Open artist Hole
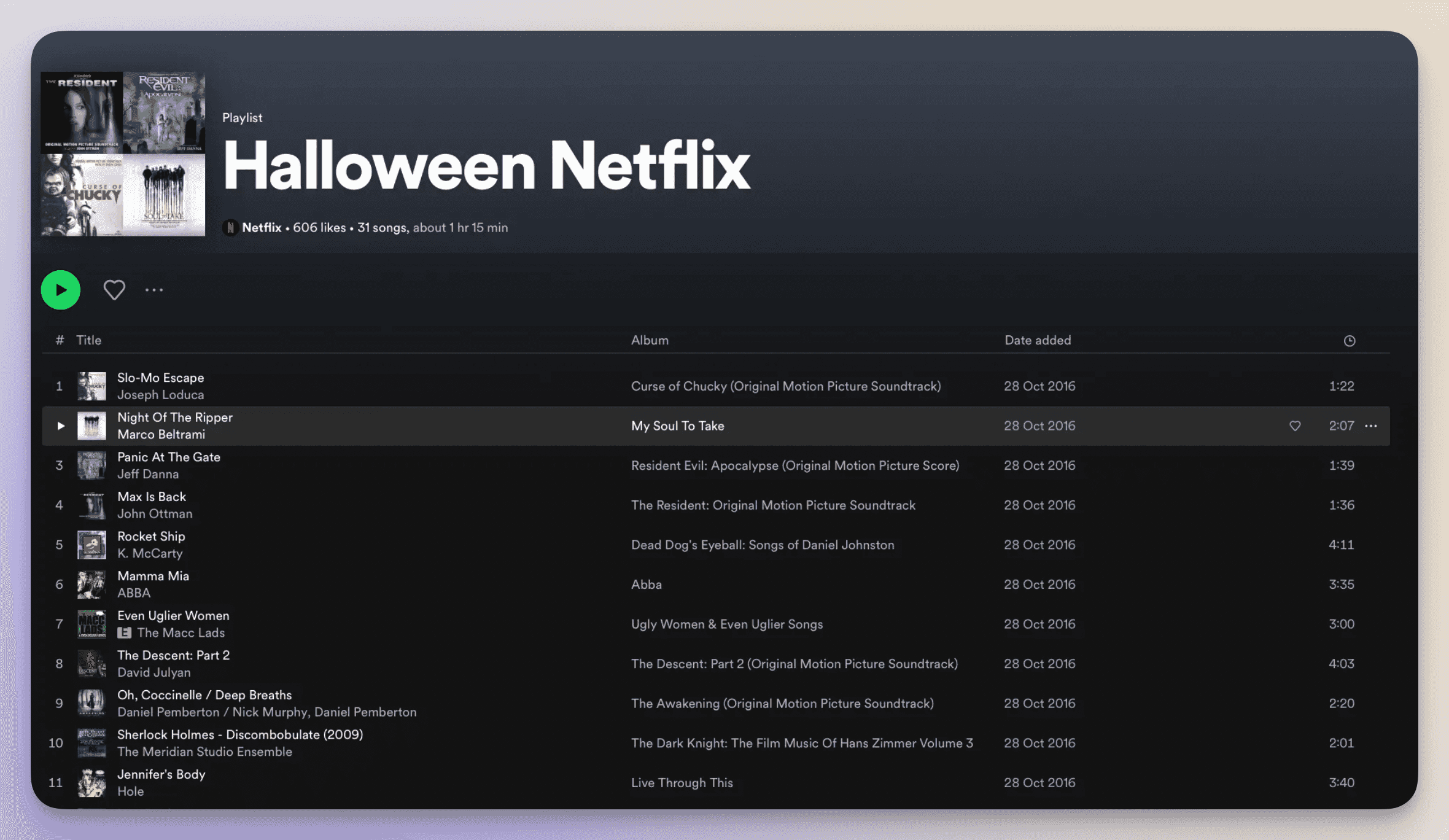1449x840 pixels. coord(130,791)
